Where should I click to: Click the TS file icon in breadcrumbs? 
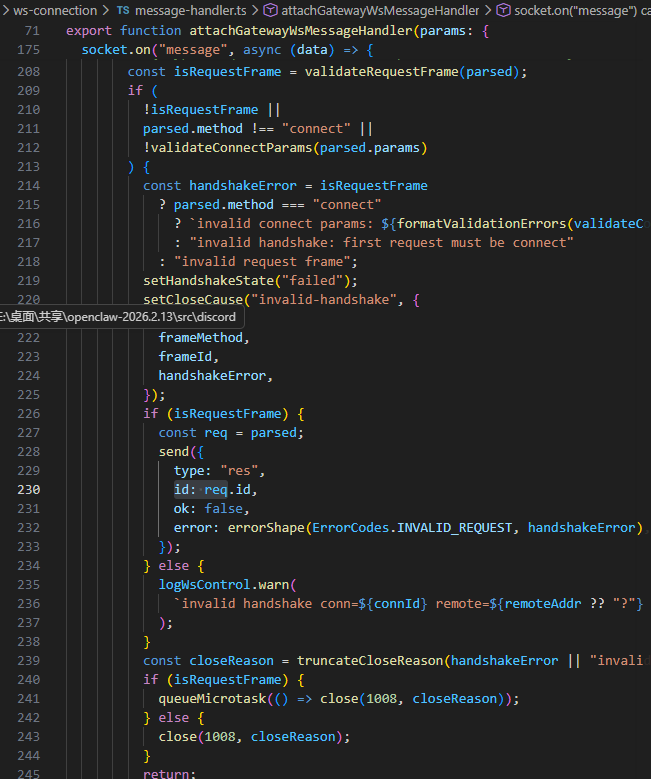tap(123, 10)
